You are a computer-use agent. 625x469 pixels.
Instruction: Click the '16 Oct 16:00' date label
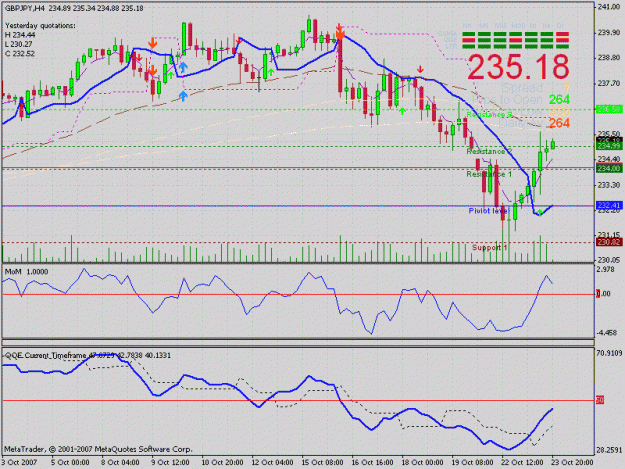[372, 462]
